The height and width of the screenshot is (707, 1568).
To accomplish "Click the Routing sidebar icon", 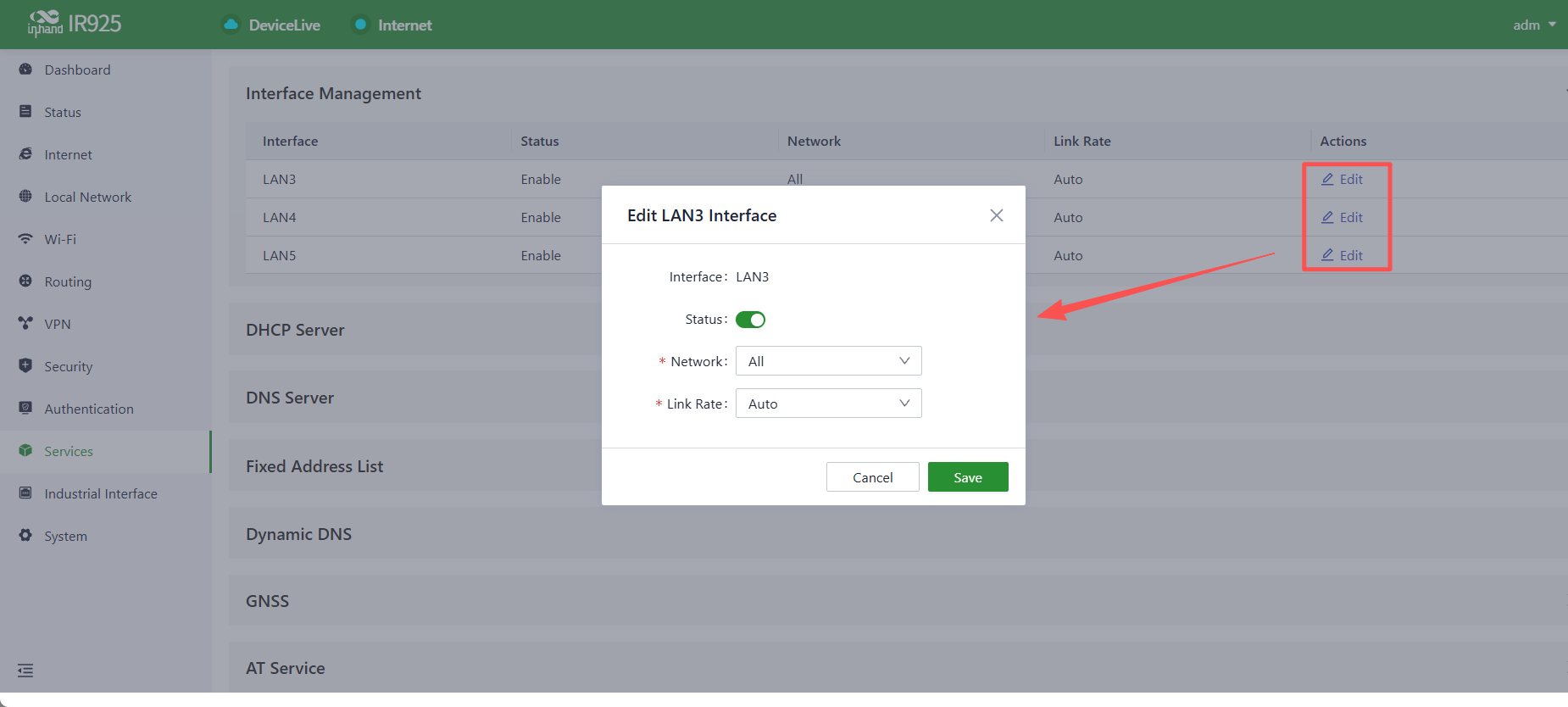I will 25,281.
